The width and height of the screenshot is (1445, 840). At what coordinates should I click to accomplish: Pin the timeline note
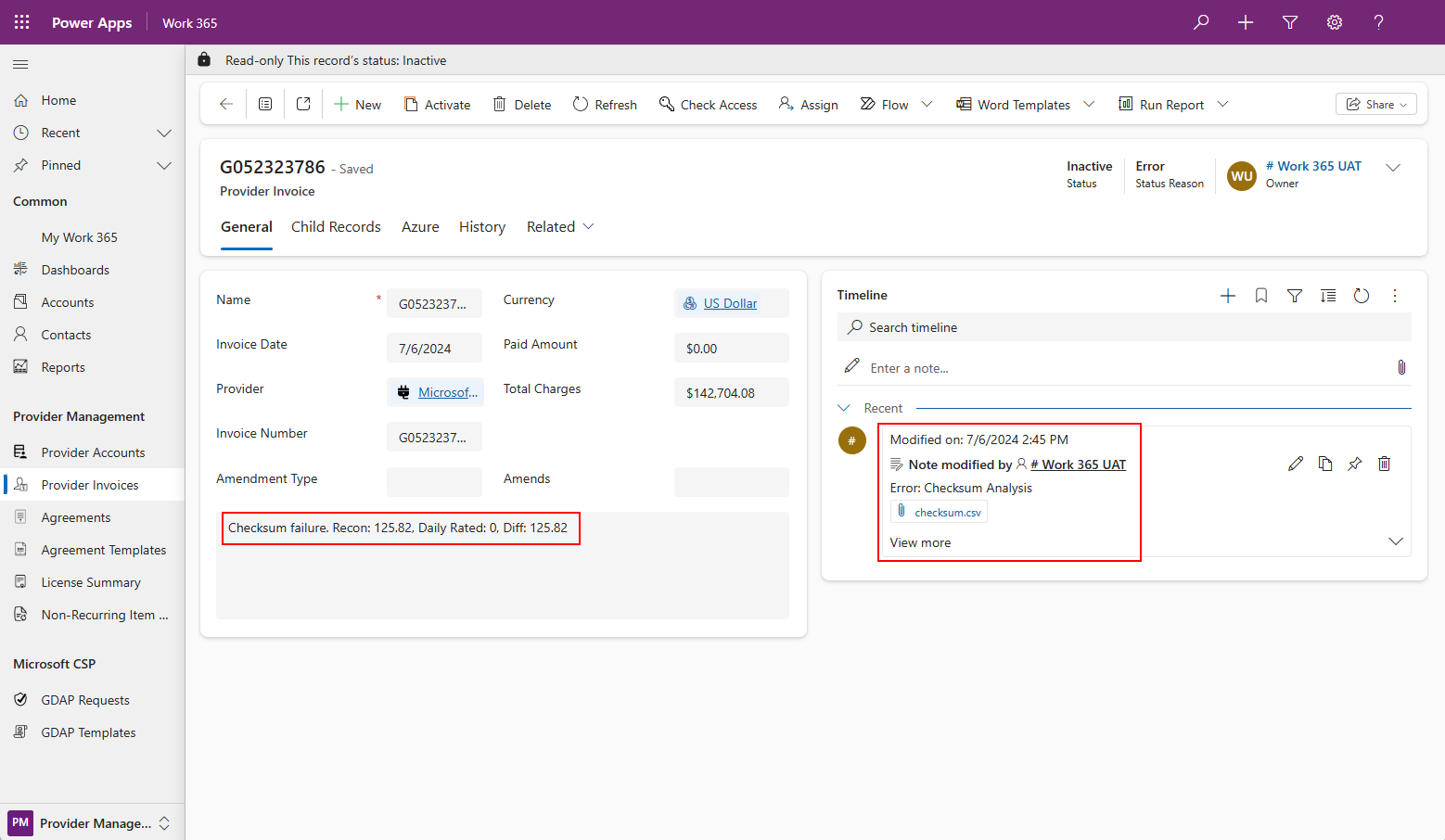click(1355, 464)
